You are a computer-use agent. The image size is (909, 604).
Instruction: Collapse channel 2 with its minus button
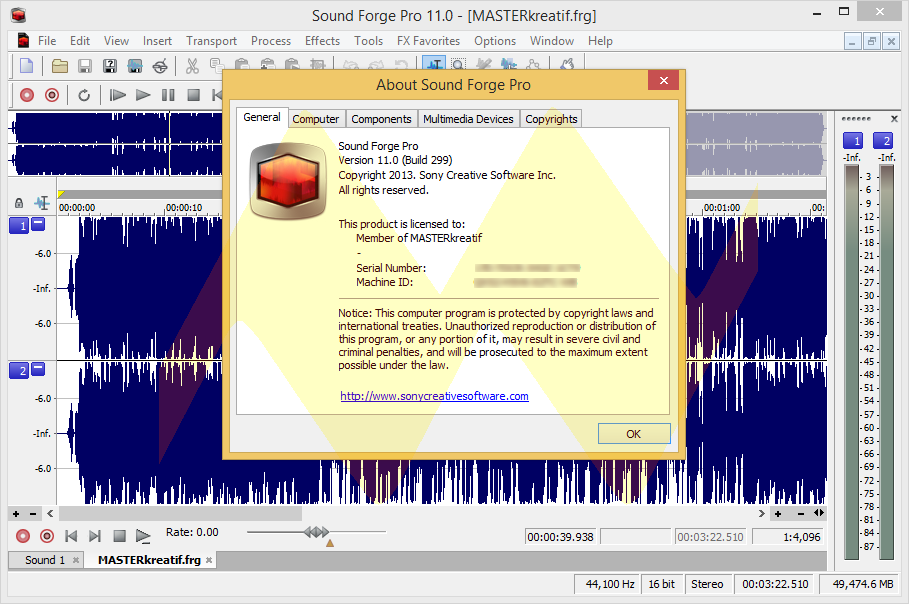tap(38, 368)
